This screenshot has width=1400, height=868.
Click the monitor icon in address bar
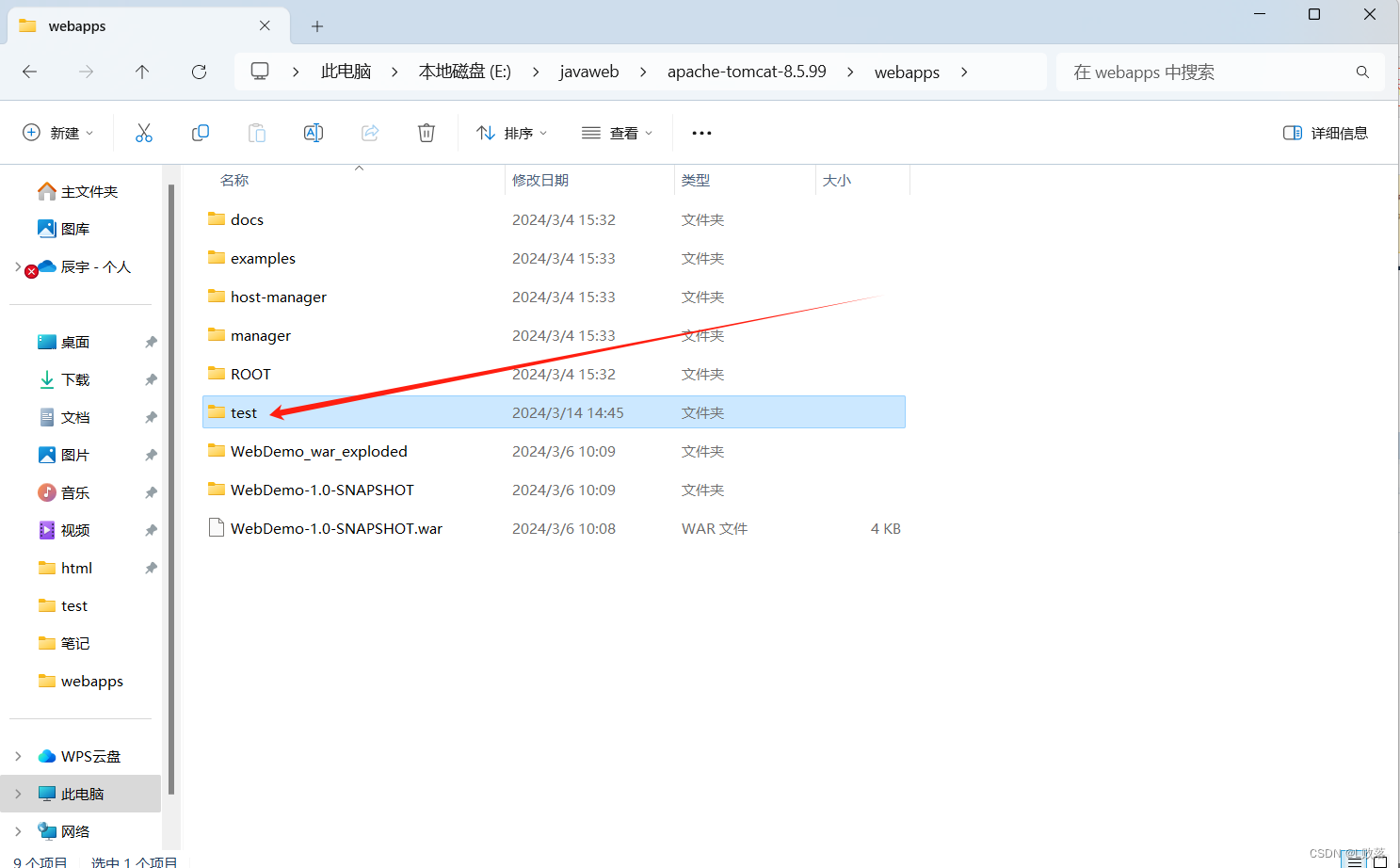(260, 72)
